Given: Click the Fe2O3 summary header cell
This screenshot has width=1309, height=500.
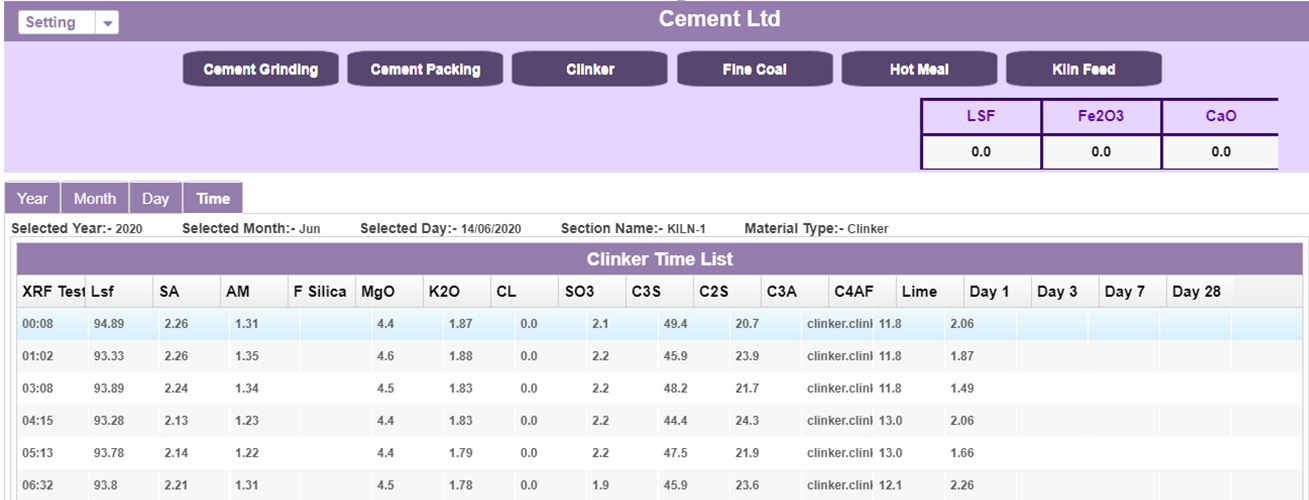Looking at the screenshot, I should tap(1100, 116).
